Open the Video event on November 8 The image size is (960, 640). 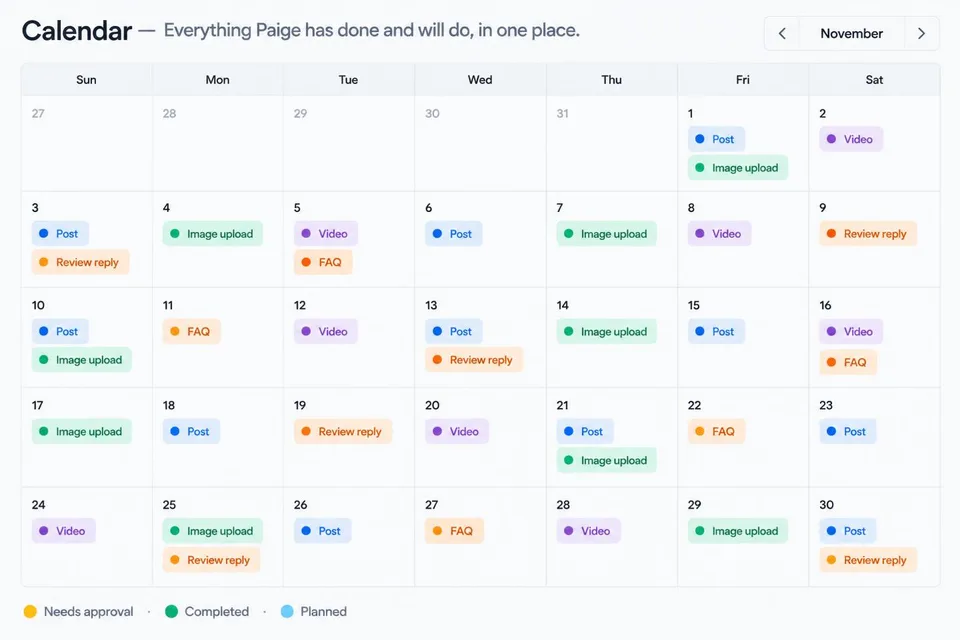pyautogui.click(x=719, y=233)
